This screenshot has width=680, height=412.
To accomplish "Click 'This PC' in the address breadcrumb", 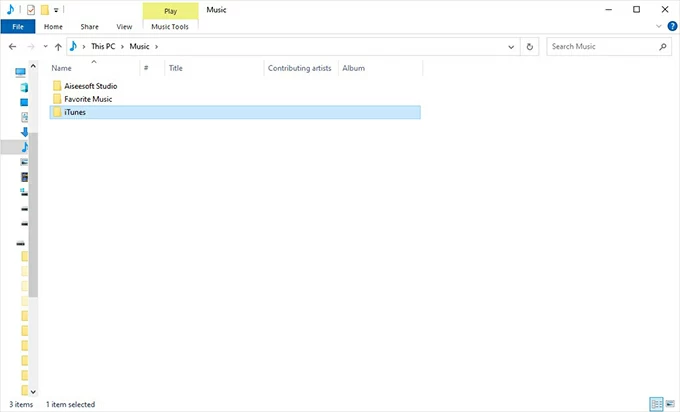I will (103, 46).
